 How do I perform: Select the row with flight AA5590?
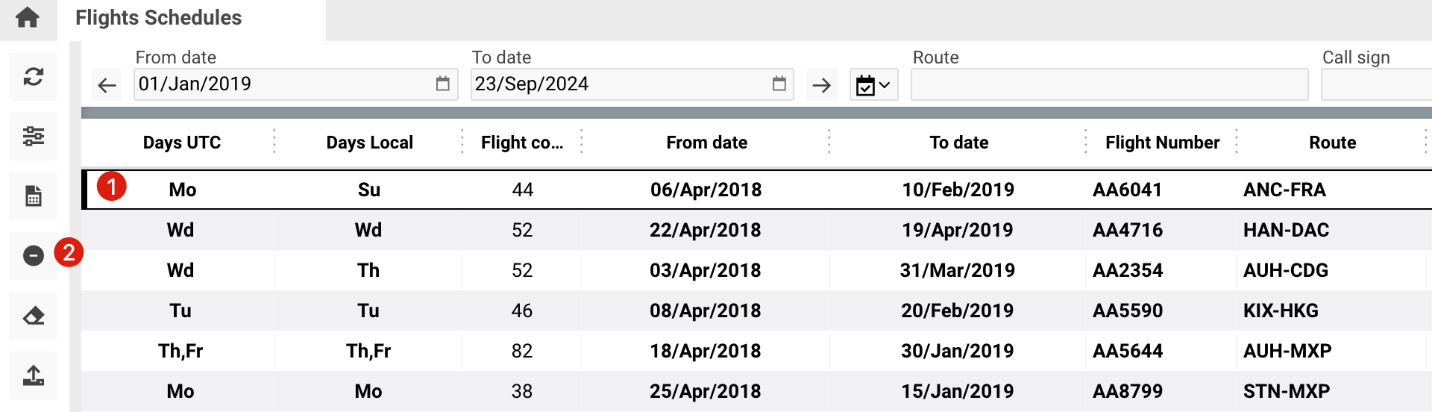(x=707, y=311)
